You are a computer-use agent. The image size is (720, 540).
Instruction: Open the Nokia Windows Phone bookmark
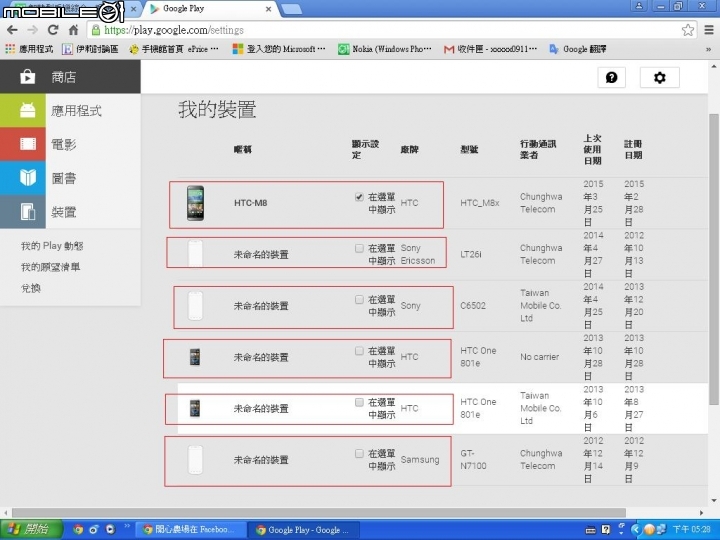click(x=385, y=49)
